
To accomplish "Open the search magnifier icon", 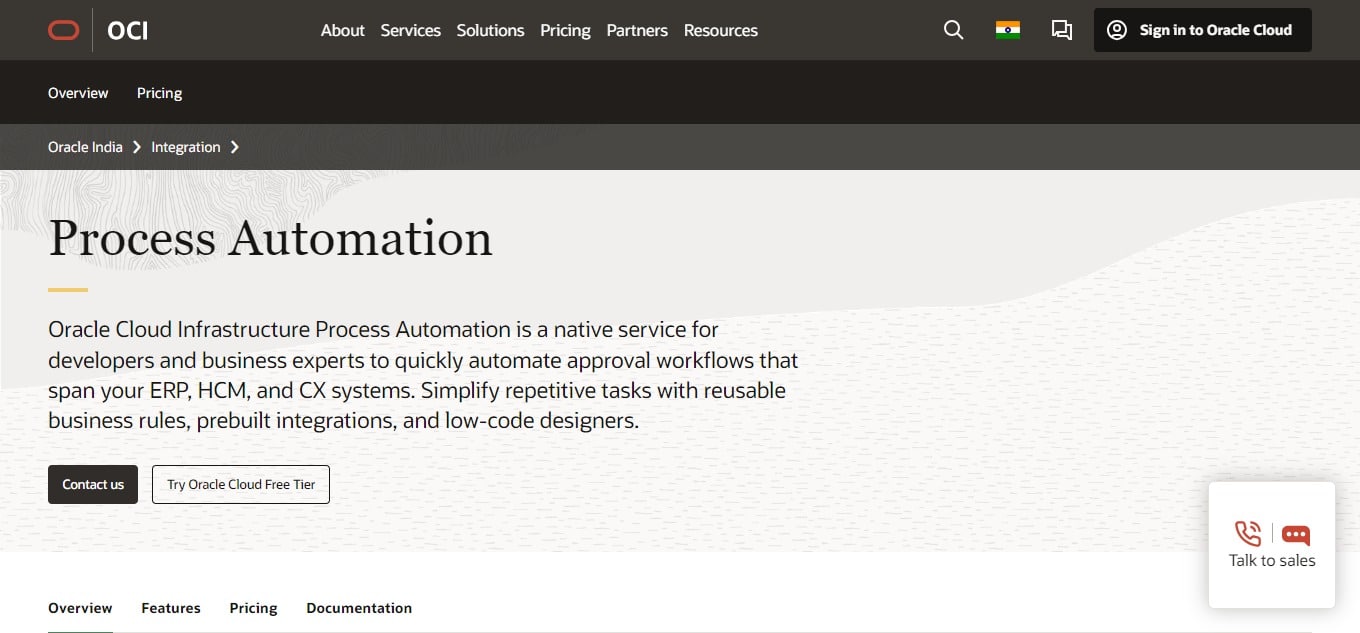I will click(x=952, y=30).
